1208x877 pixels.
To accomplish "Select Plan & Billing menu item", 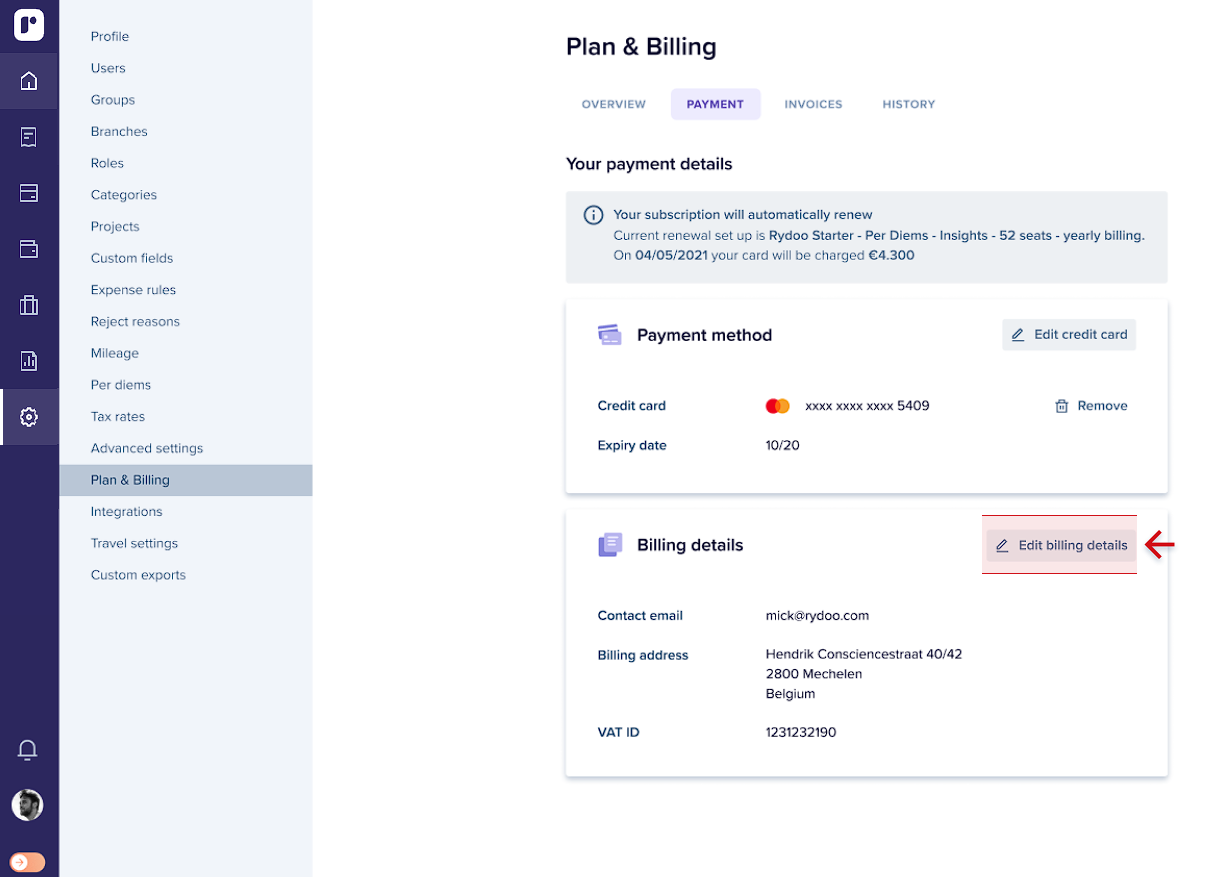I will click(x=186, y=480).
